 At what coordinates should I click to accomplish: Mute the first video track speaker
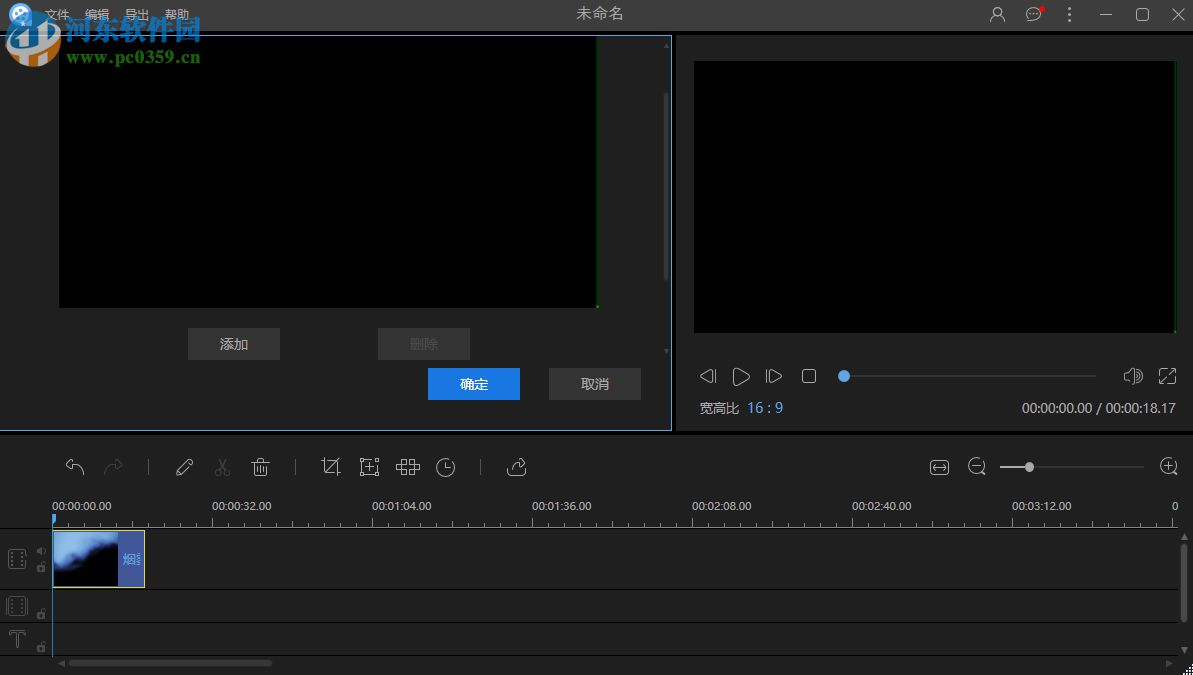[x=41, y=551]
